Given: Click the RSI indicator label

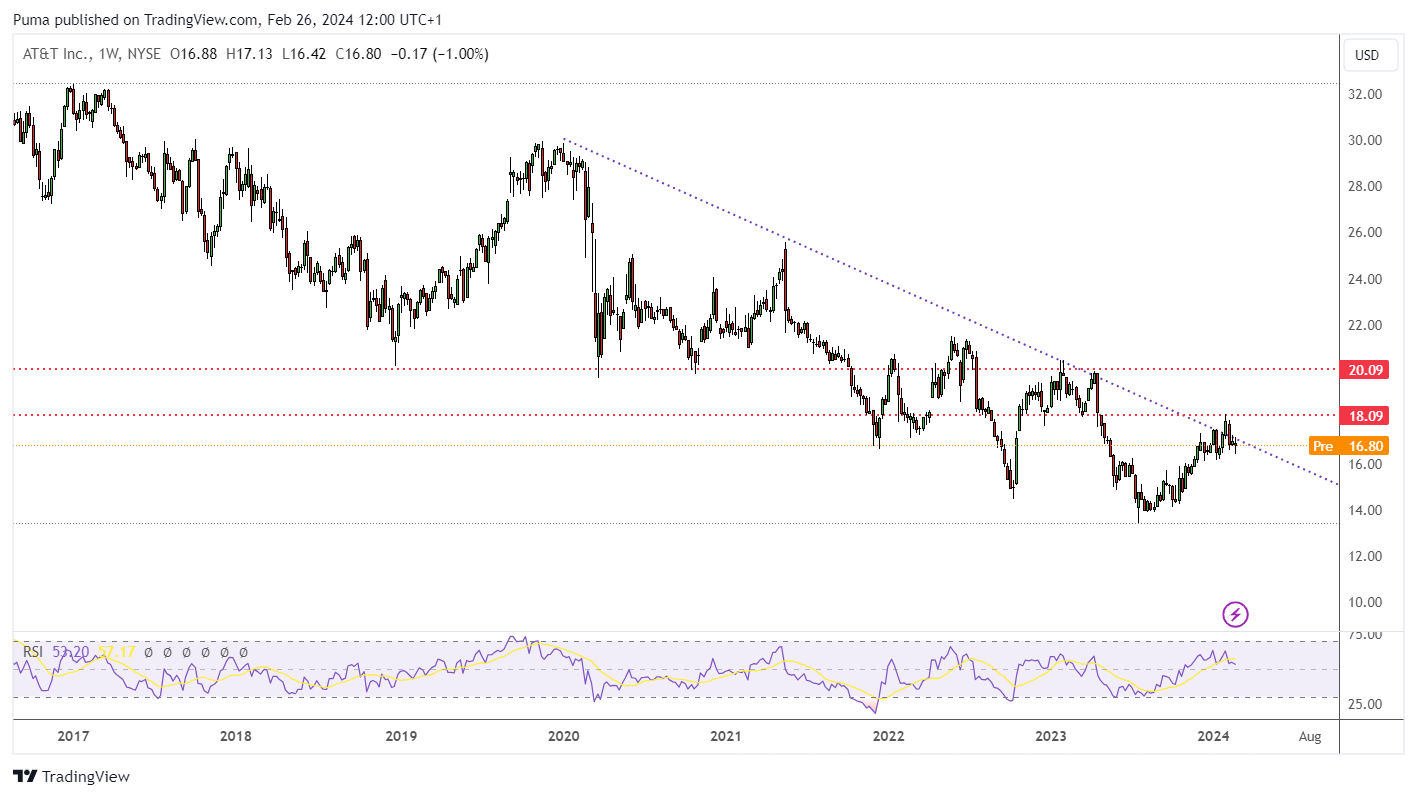Looking at the screenshot, I should [x=33, y=652].
